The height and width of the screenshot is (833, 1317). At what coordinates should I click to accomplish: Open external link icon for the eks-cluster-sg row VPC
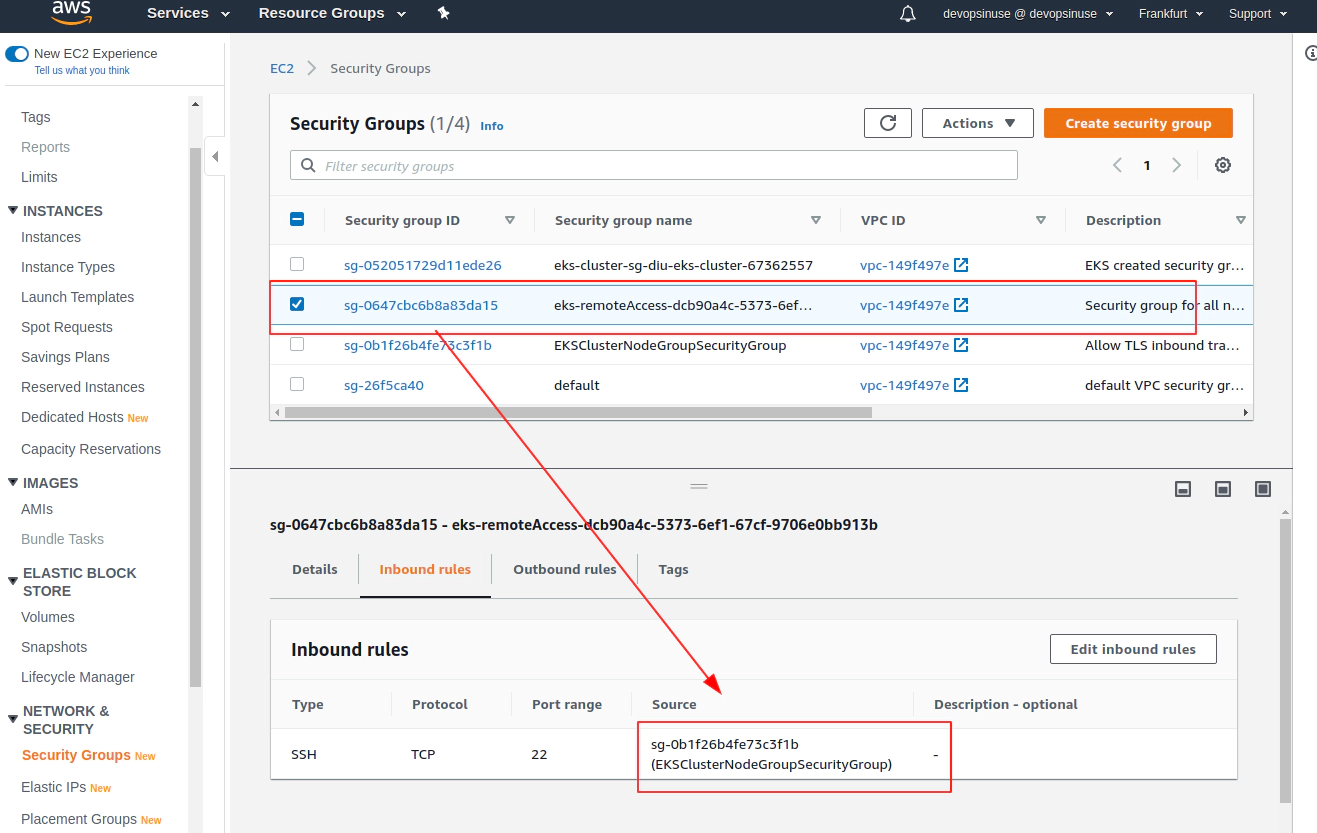(961, 265)
